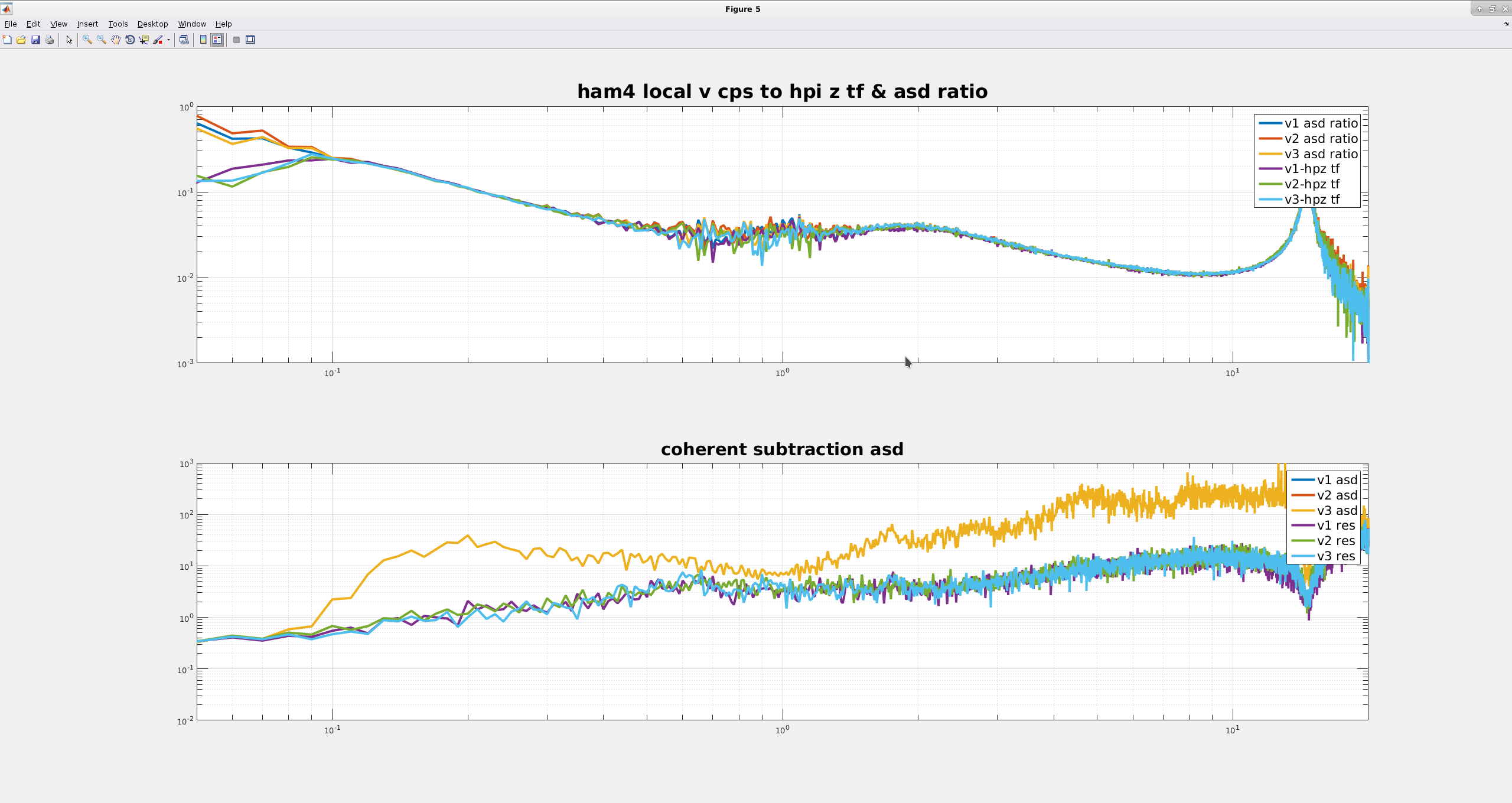Viewport: 1512px width, 803px height.
Task: Activate the Edit Plot arrow tool
Action: click(x=69, y=40)
